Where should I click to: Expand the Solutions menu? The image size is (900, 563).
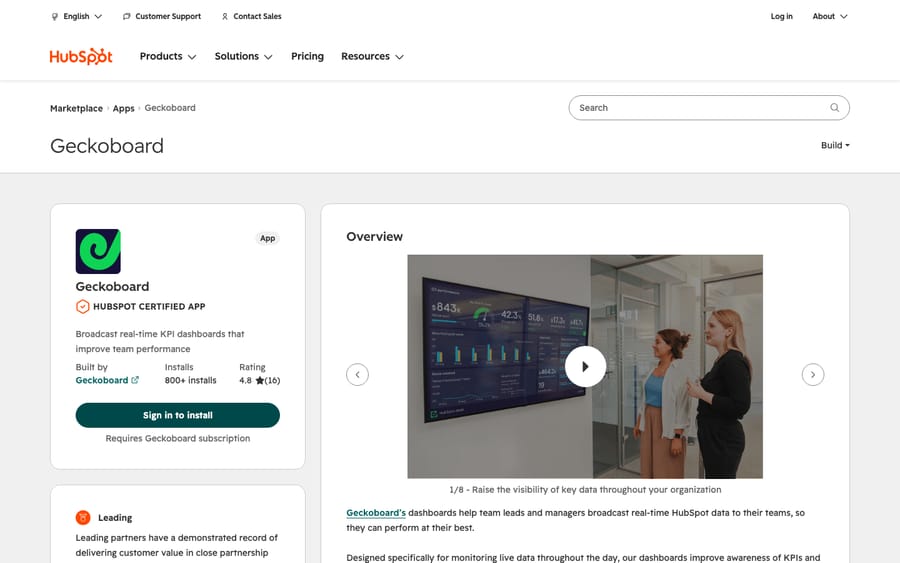(x=243, y=56)
